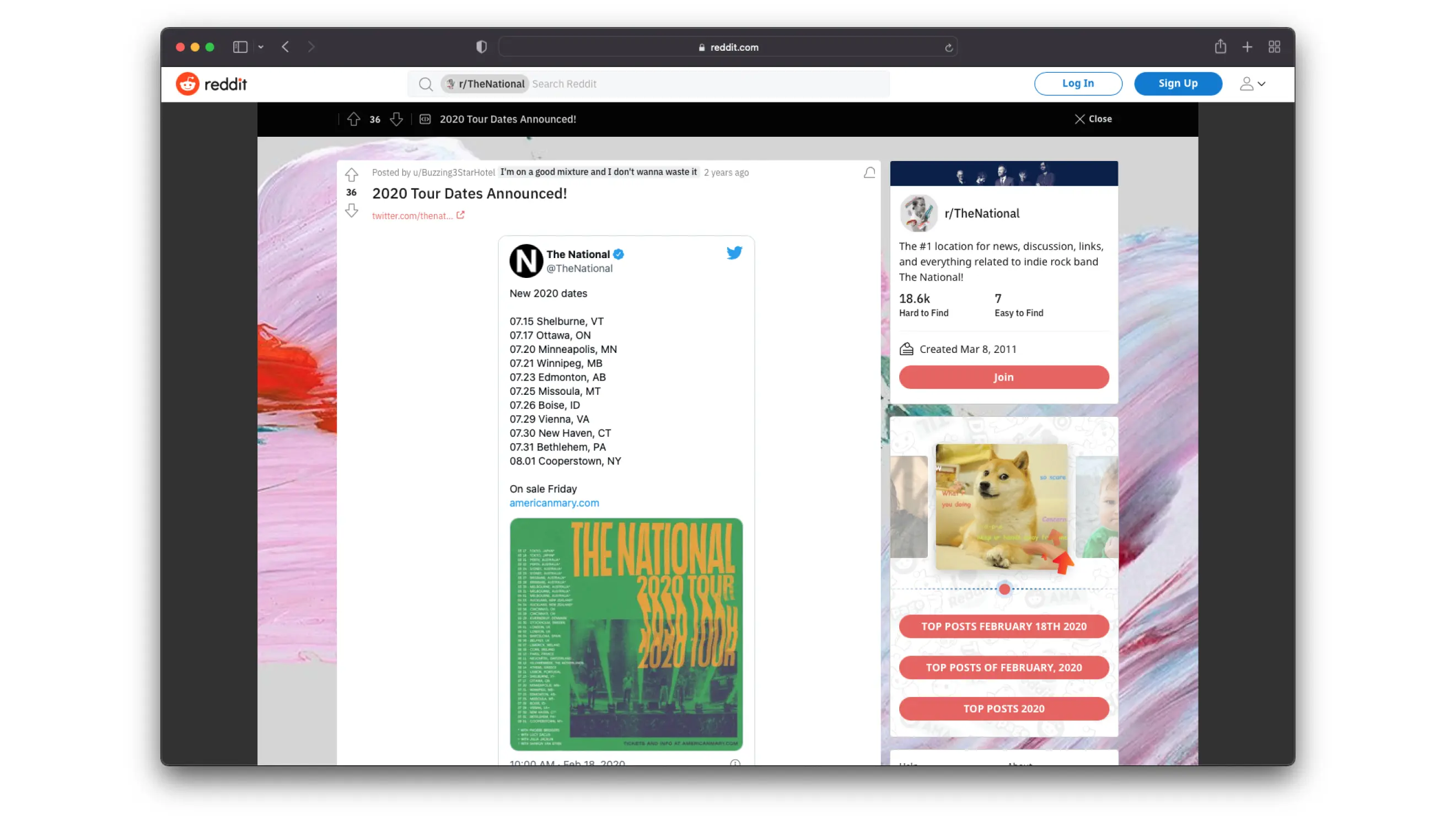Open the privacy shield report icon
This screenshot has height=820, width=1456.
481,47
